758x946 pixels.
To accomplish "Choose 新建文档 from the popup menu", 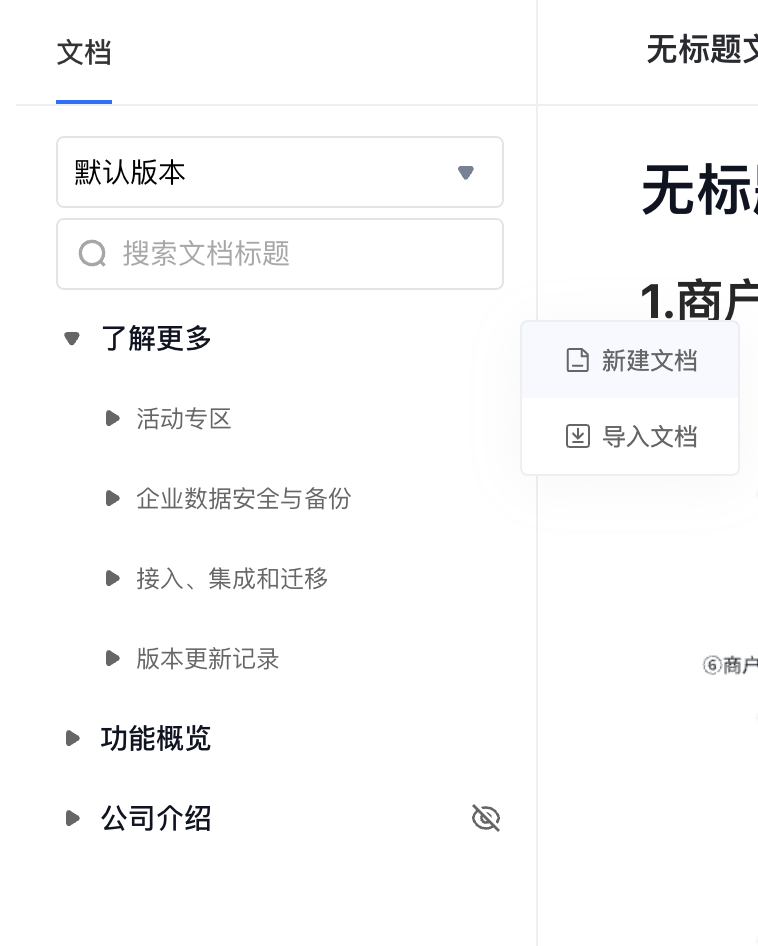I will (x=630, y=360).
